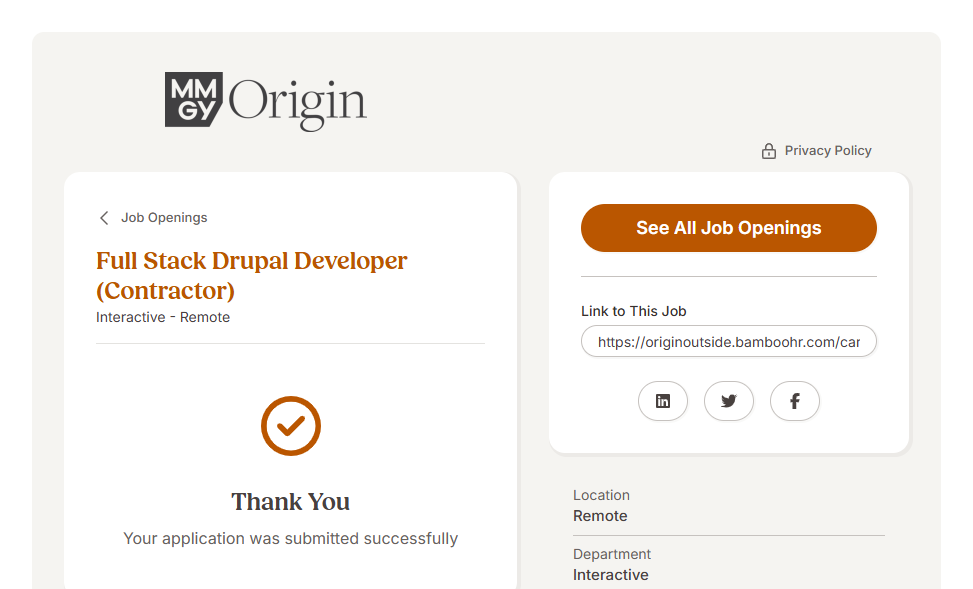Click the MMGY square logo mark
973x589 pixels.
tap(194, 100)
